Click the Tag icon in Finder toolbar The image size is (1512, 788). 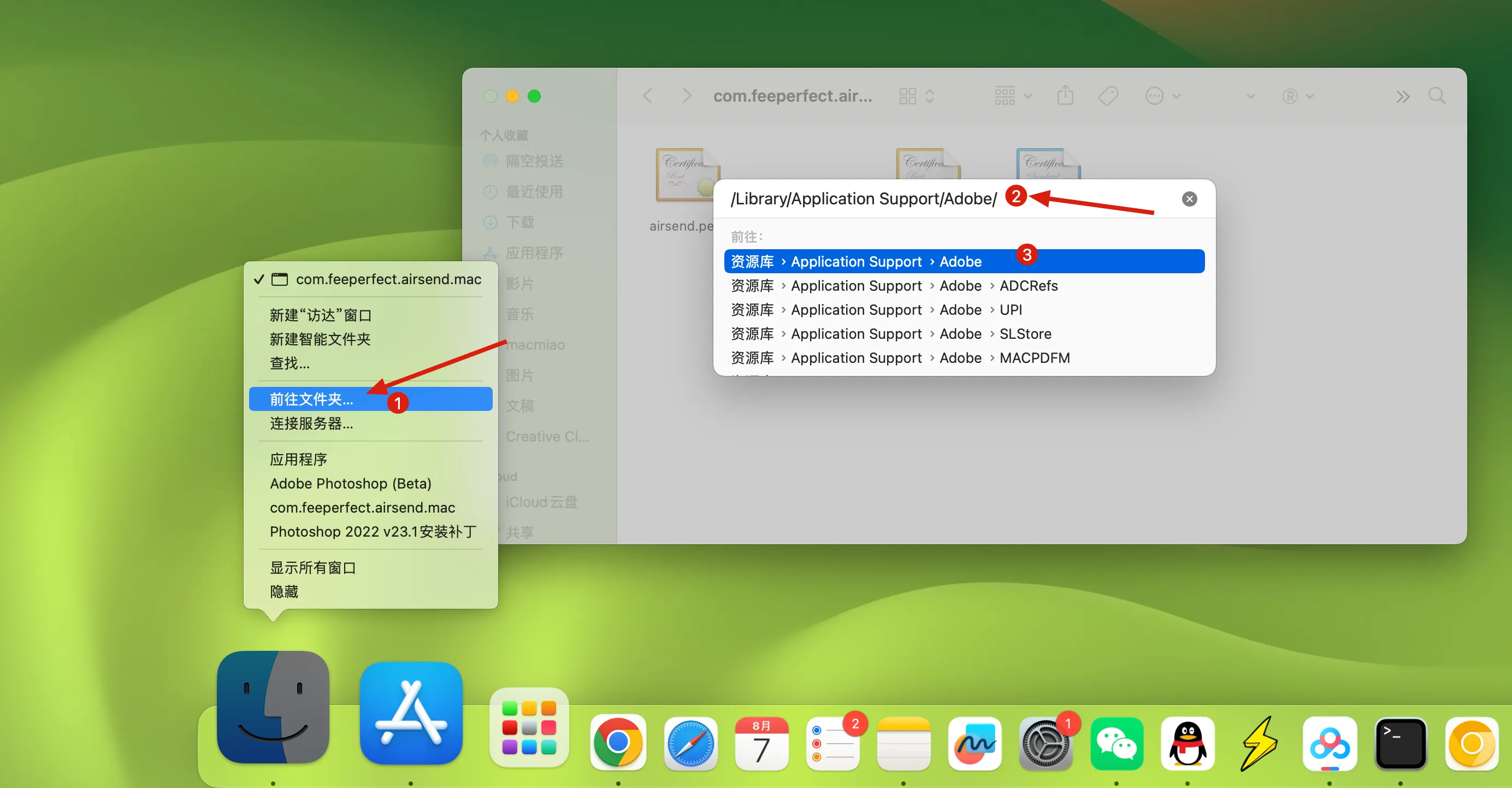point(1108,96)
